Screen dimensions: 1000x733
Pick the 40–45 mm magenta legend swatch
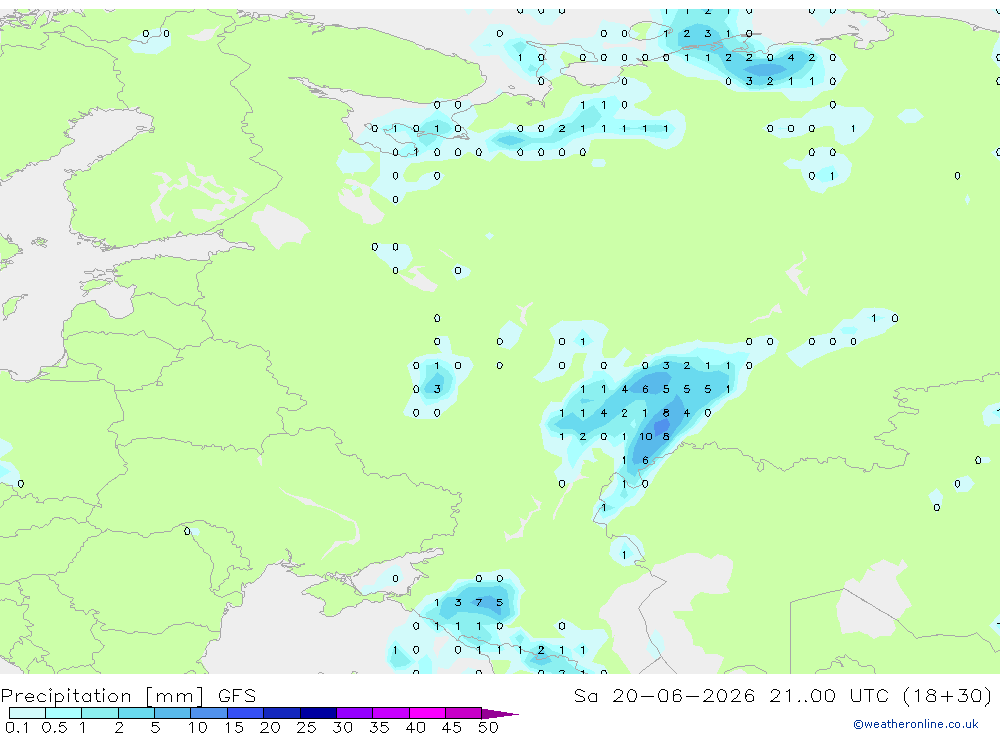point(427,713)
